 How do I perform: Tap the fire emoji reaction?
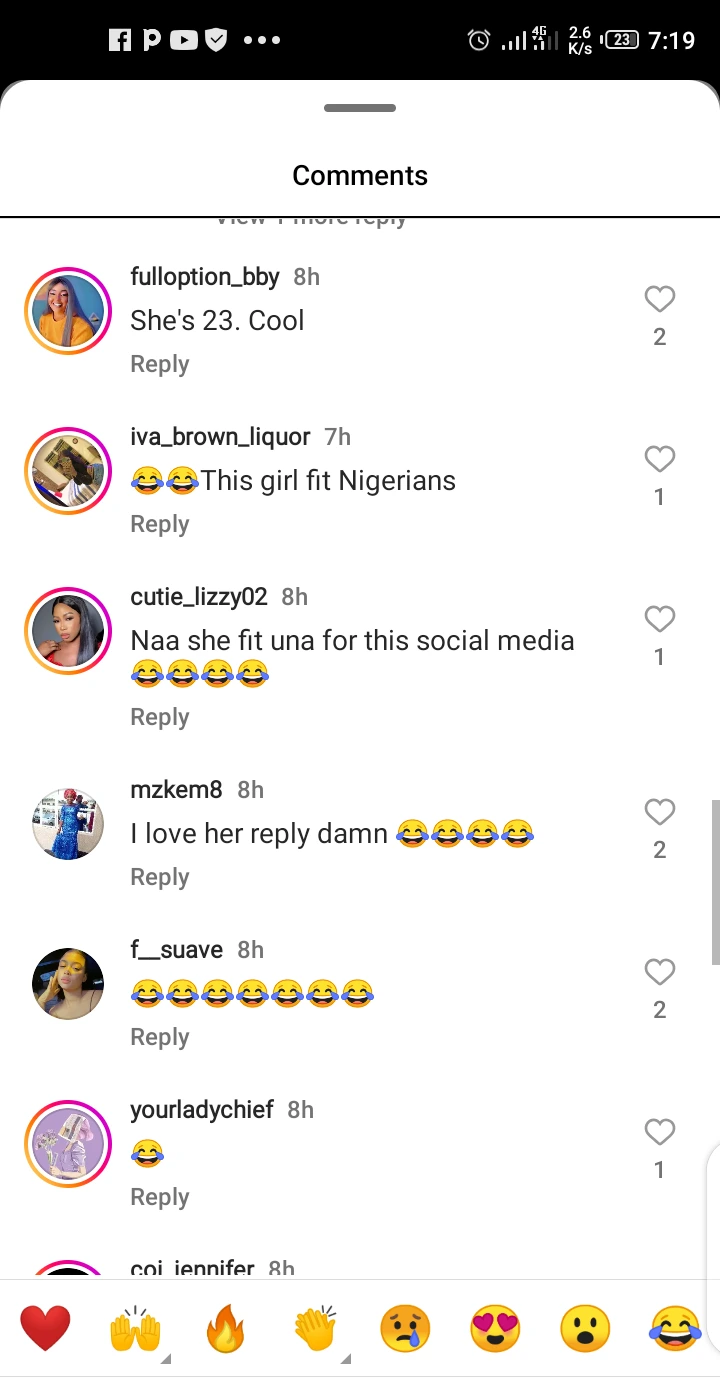pos(225,1330)
